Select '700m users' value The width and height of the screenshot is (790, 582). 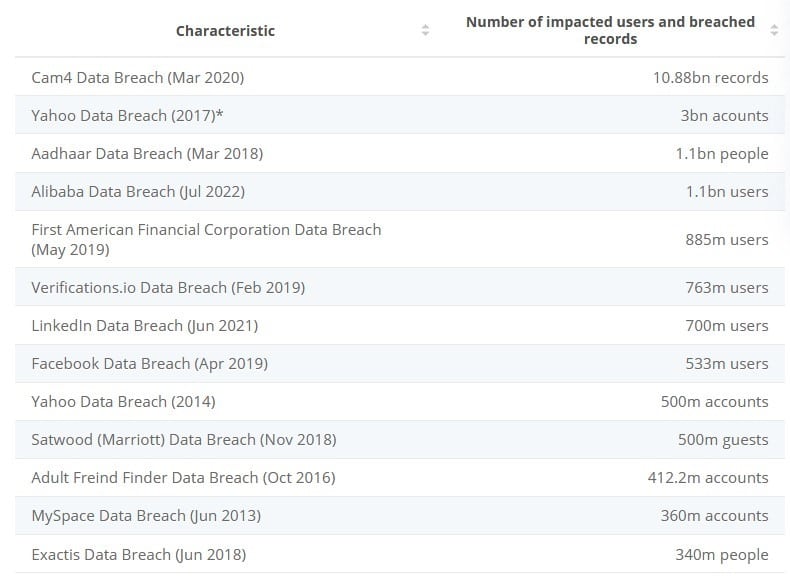[727, 326]
